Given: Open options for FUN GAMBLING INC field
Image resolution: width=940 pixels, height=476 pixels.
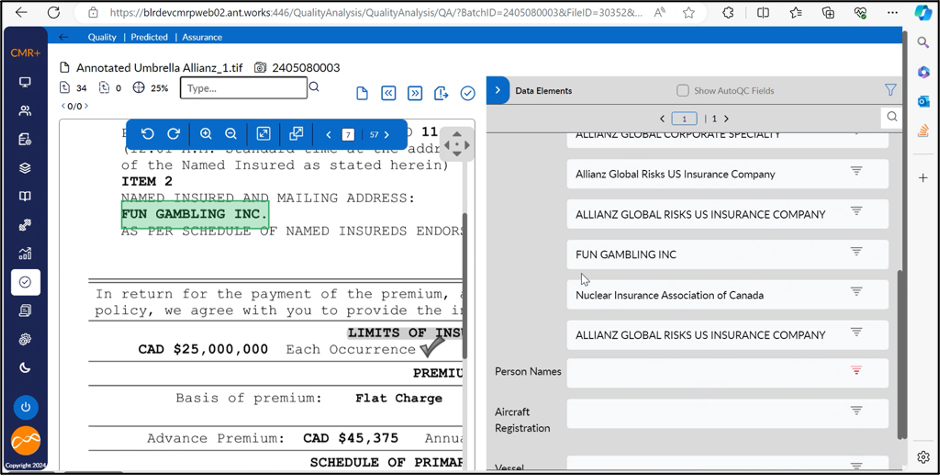Looking at the screenshot, I should [x=856, y=252].
